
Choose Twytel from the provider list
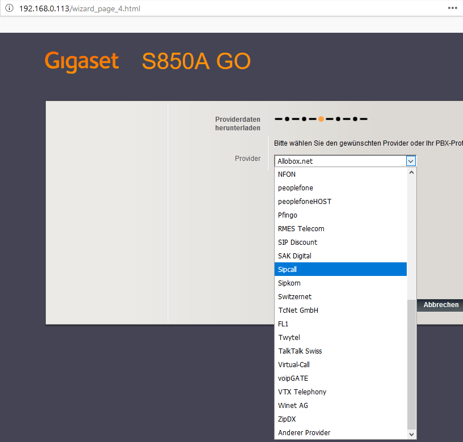tap(341, 337)
